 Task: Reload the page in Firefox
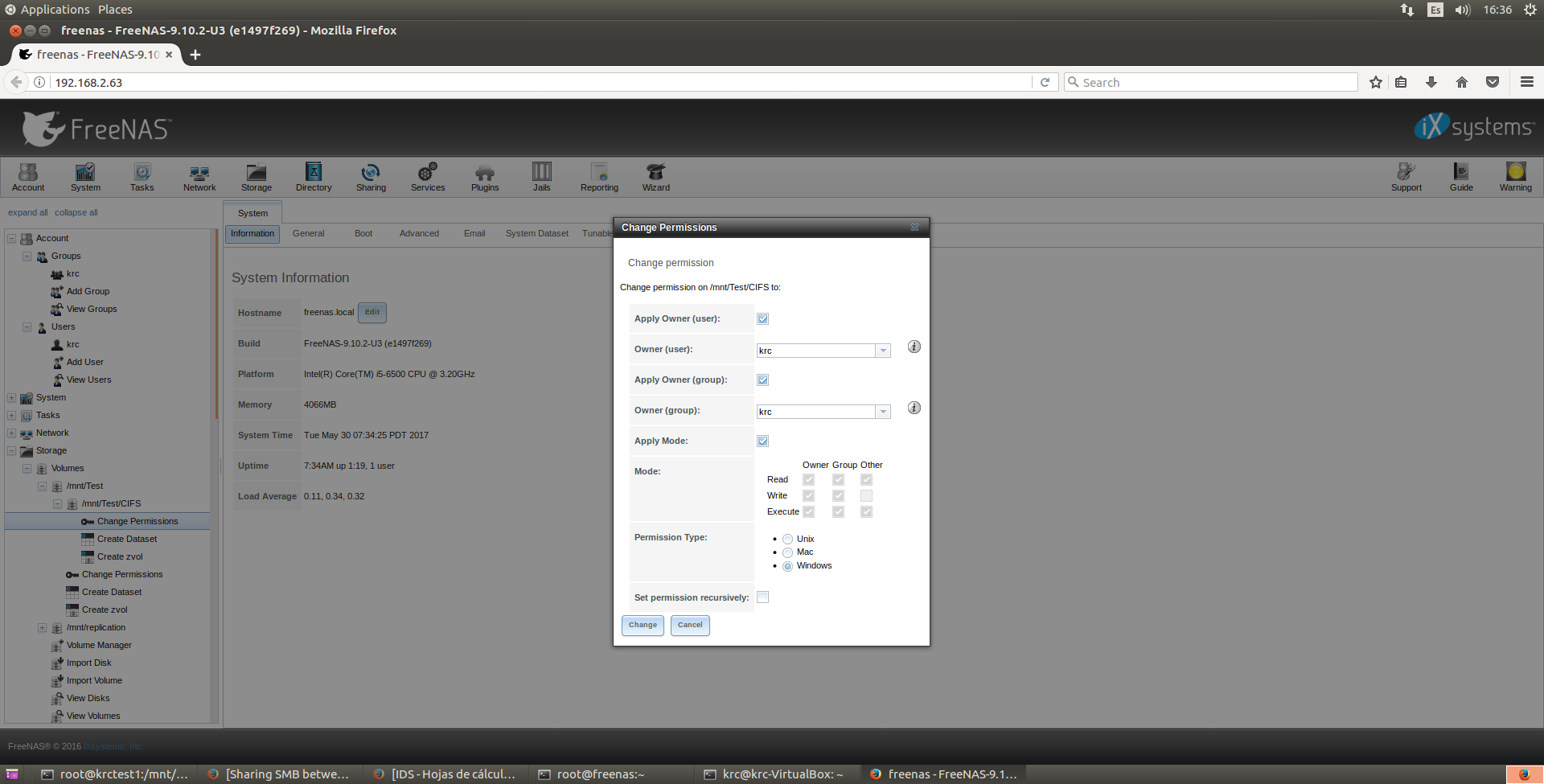[1045, 82]
